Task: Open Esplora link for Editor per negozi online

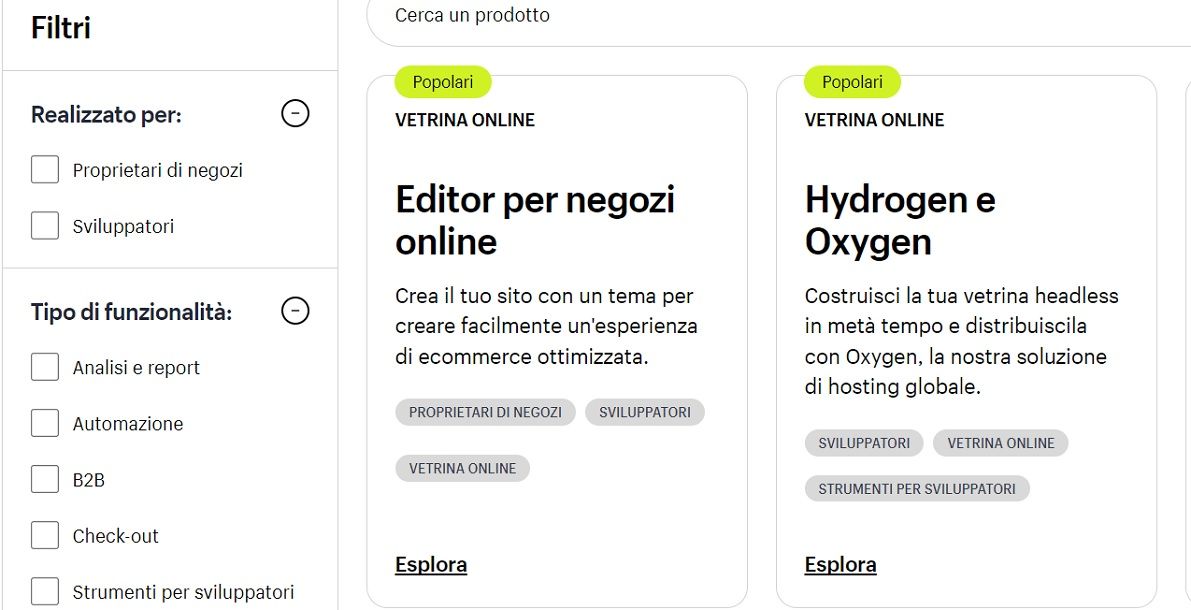Action: 431,564
